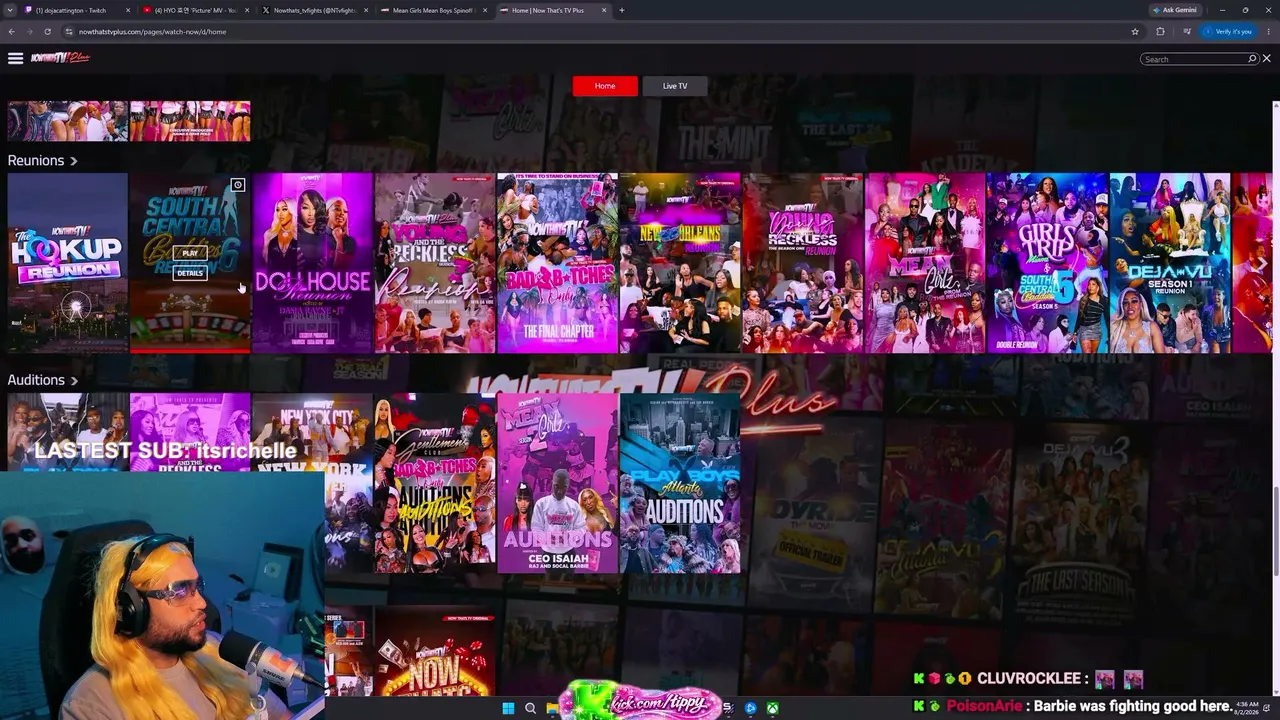The height and width of the screenshot is (720, 1280).
Task: Close the Nowthats_tvfights X tab
Action: 366,10
